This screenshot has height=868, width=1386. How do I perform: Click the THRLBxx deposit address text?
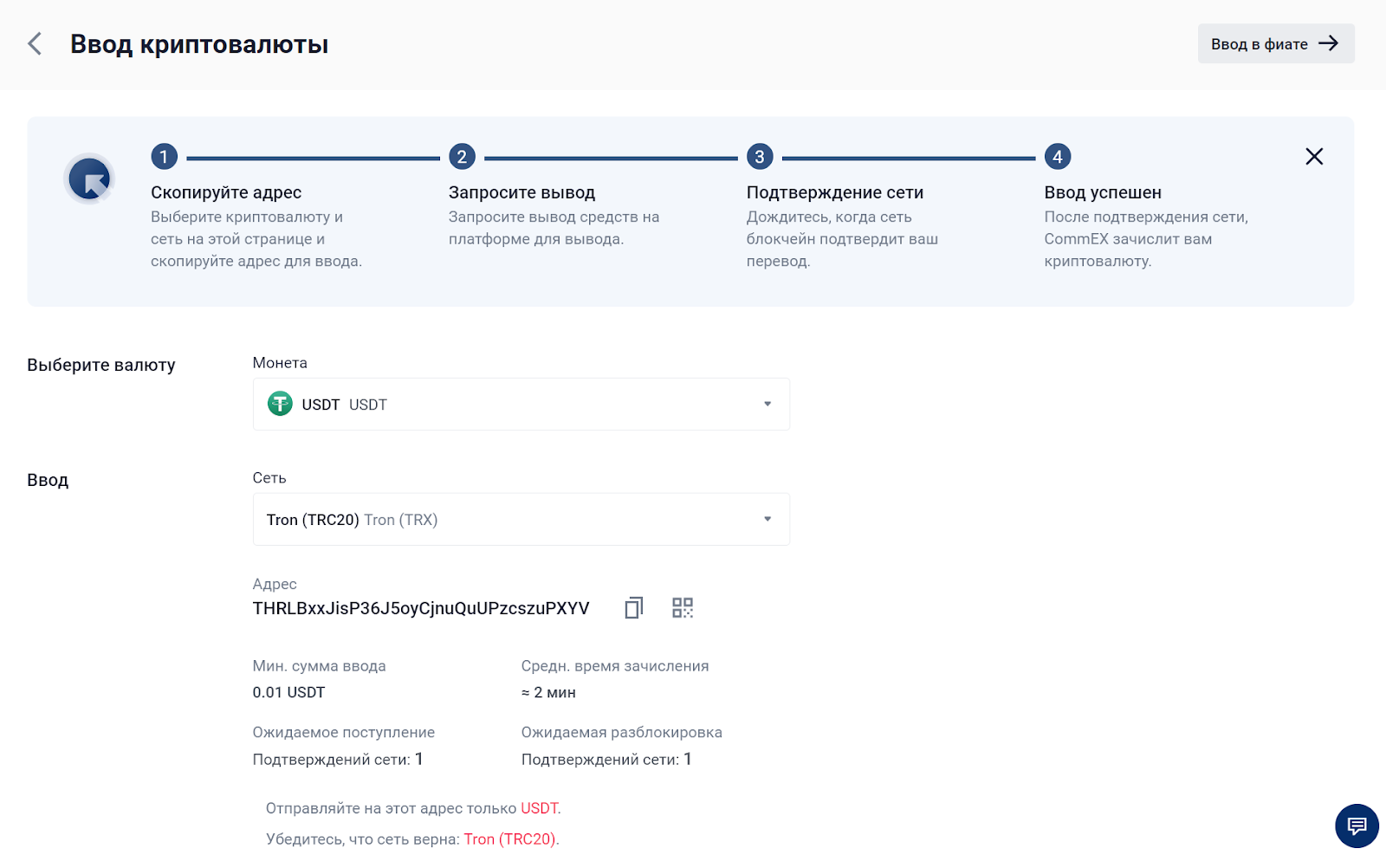coord(421,609)
